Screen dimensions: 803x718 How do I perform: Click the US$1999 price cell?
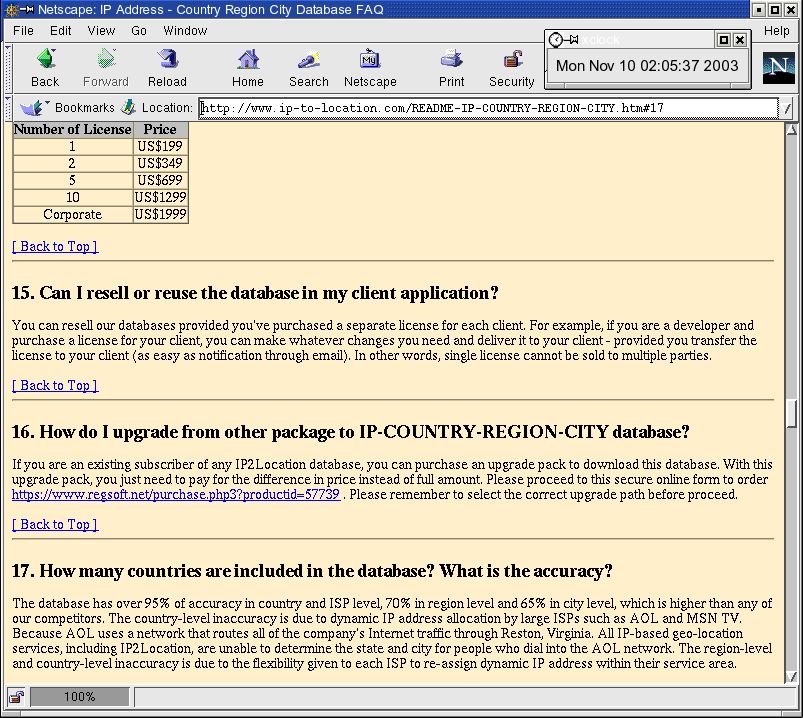point(160,214)
